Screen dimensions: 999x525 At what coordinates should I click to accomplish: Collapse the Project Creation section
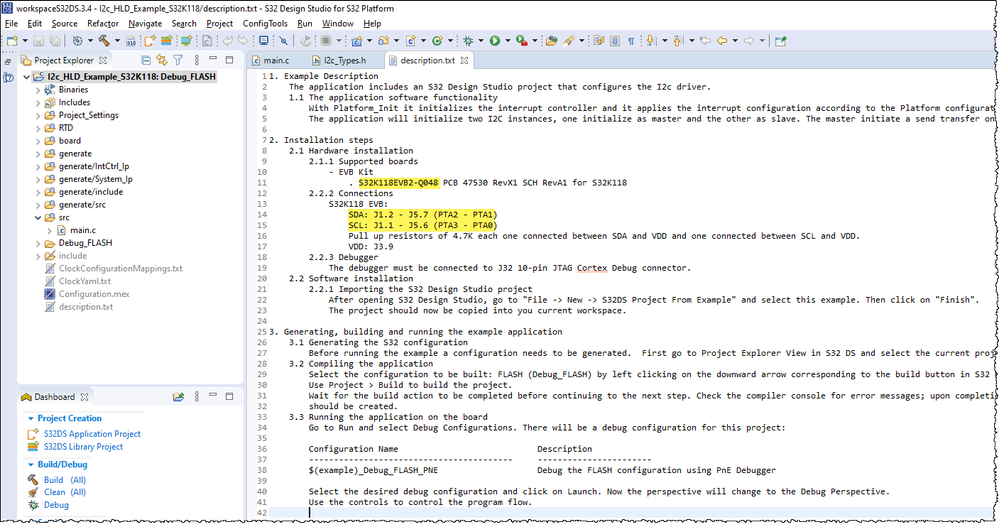pyautogui.click(x=30, y=419)
